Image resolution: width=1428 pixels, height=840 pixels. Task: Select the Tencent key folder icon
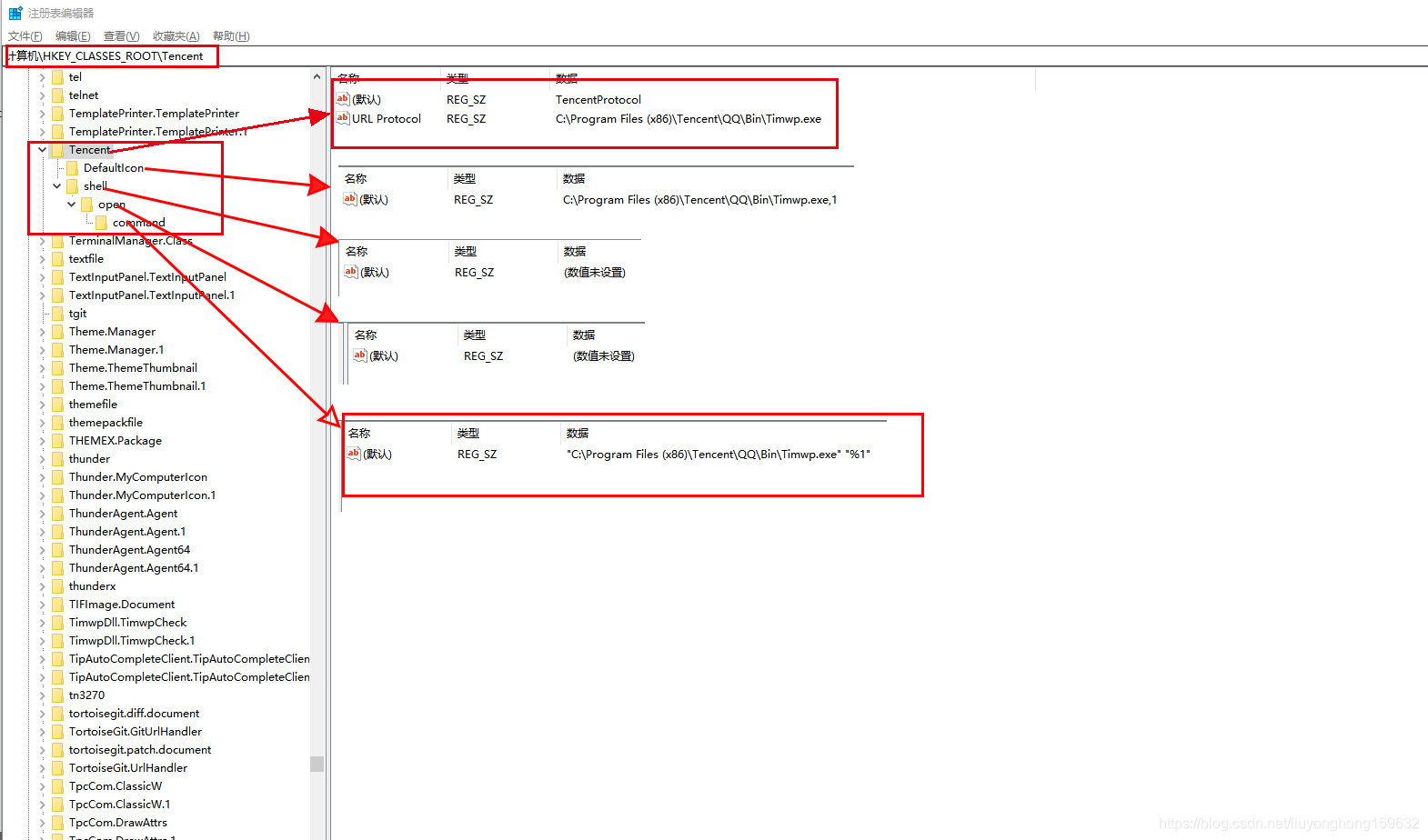coord(58,150)
